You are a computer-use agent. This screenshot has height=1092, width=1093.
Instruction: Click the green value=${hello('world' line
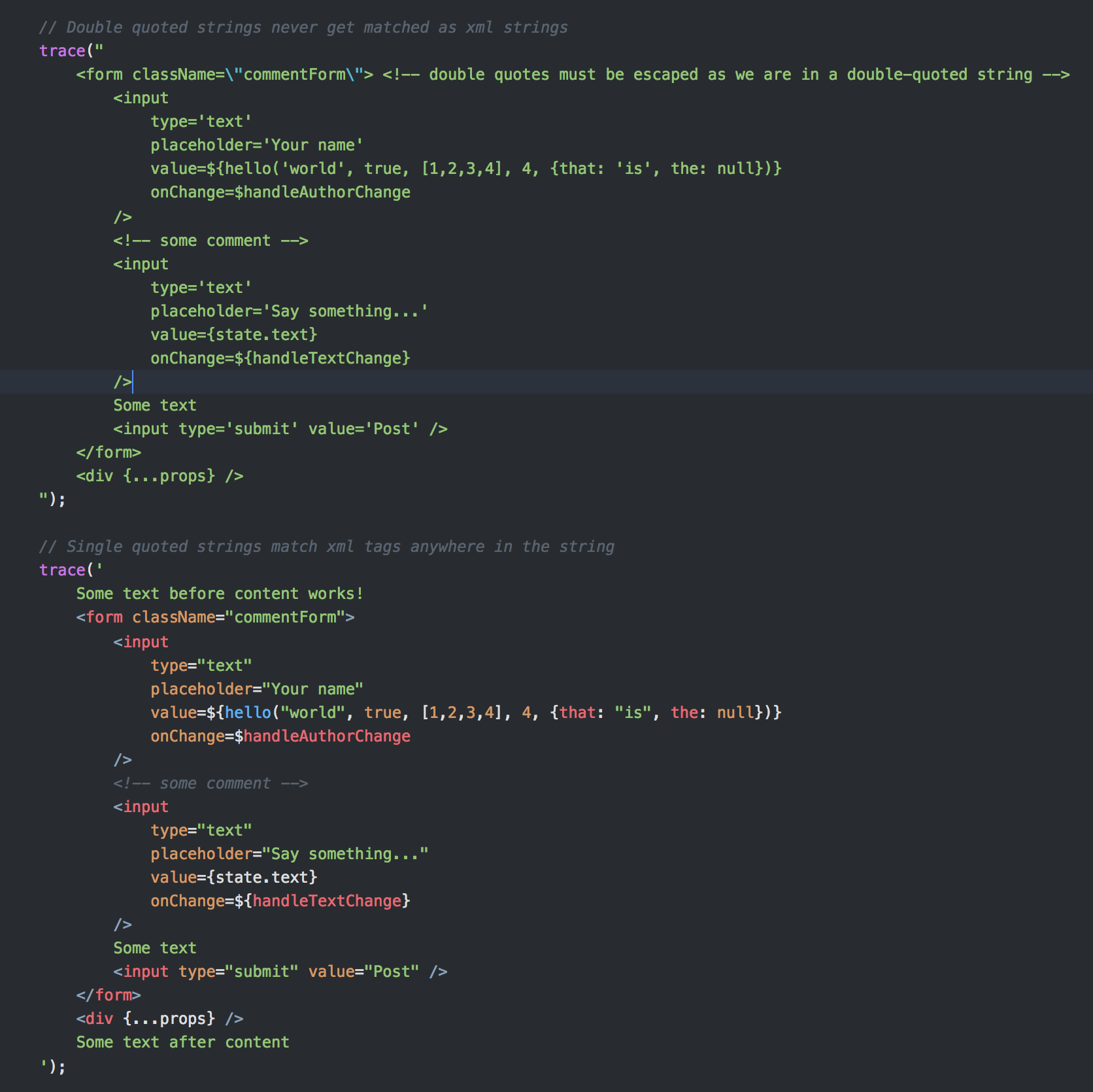[x=466, y=169]
